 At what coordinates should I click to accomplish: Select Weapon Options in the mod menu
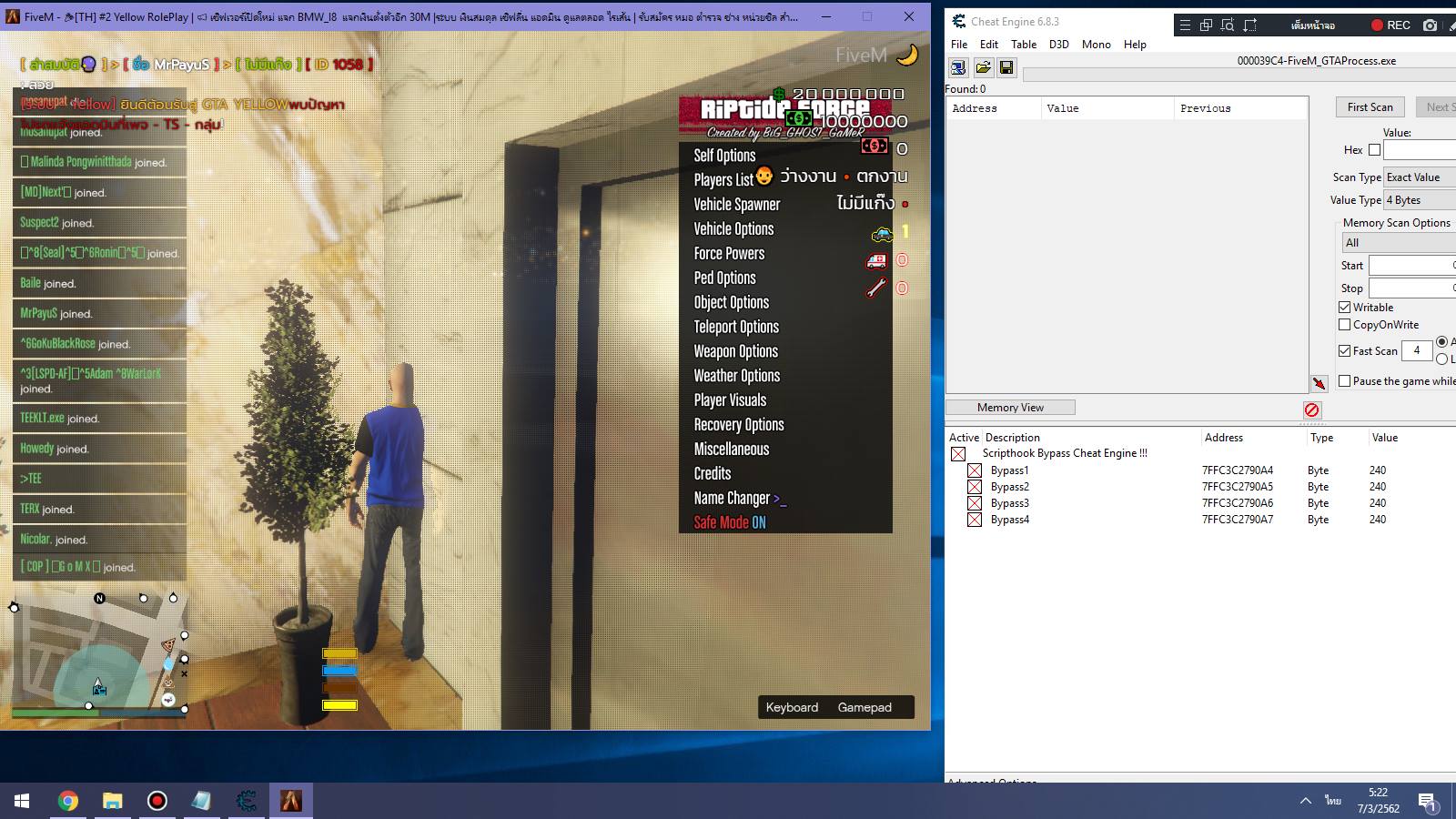(735, 351)
